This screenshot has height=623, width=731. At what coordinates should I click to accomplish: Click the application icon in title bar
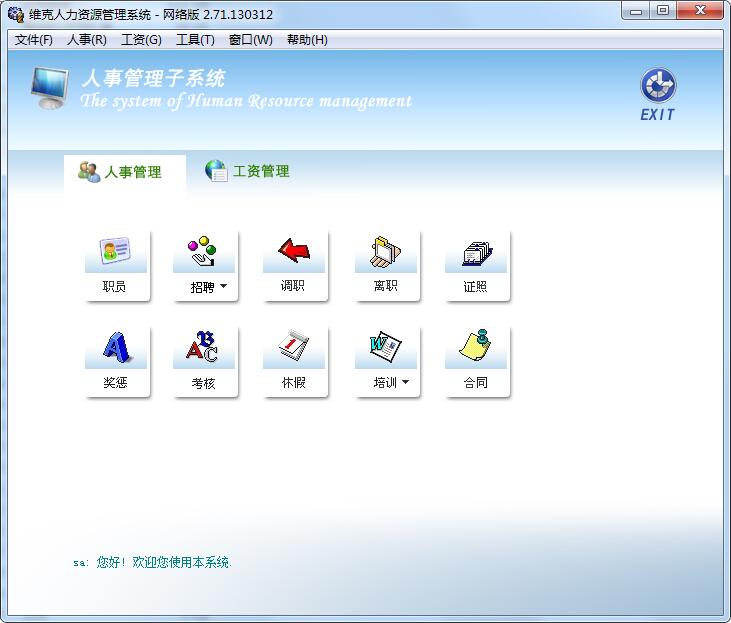coord(15,14)
